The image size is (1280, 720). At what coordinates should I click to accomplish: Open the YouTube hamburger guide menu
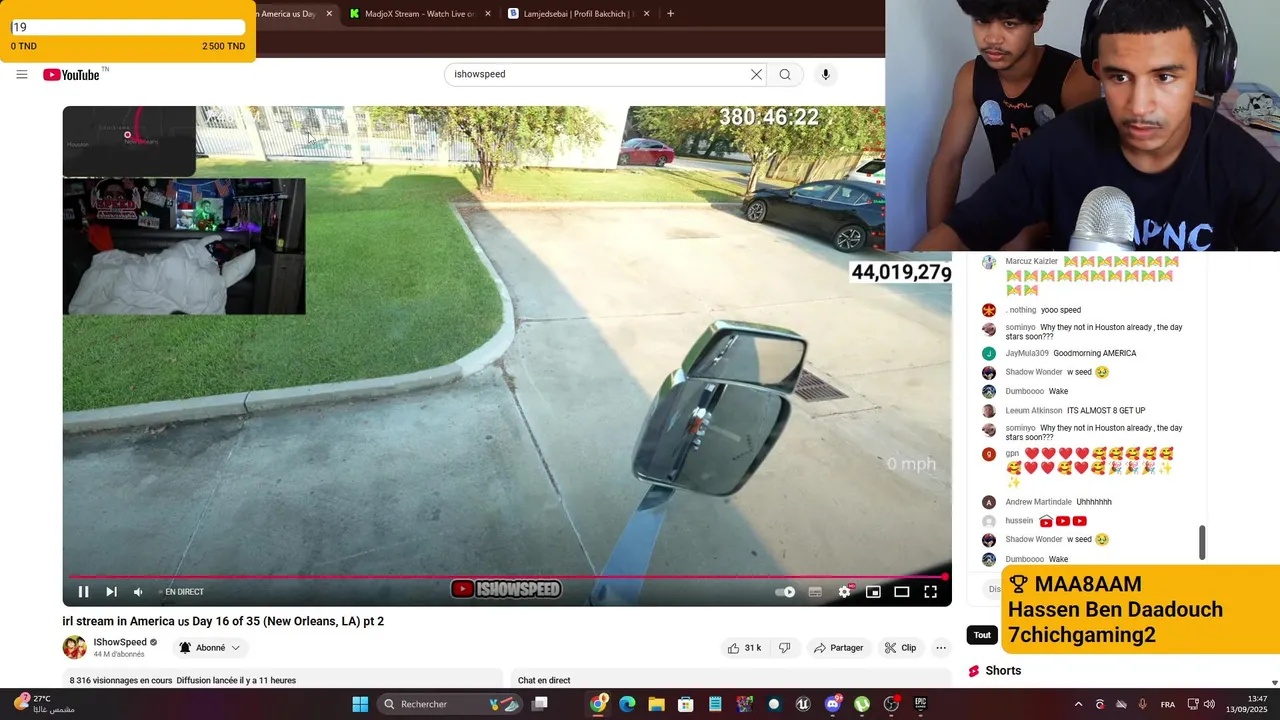[21, 74]
